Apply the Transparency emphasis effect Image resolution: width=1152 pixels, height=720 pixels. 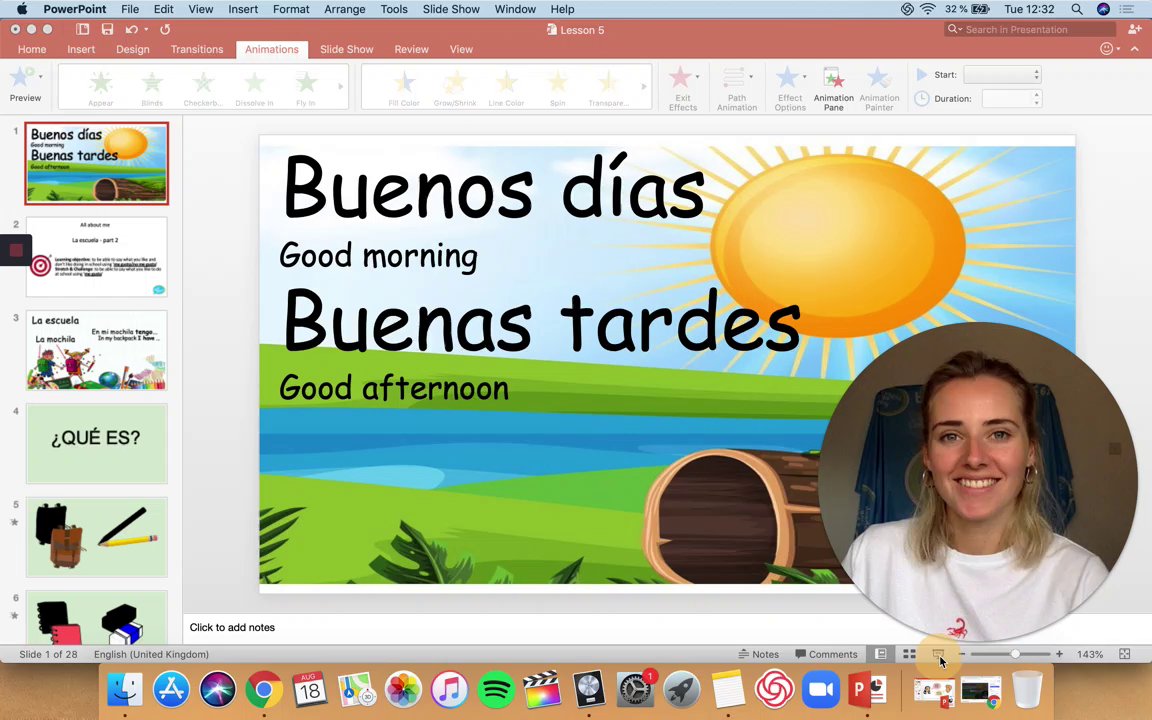coord(608,87)
